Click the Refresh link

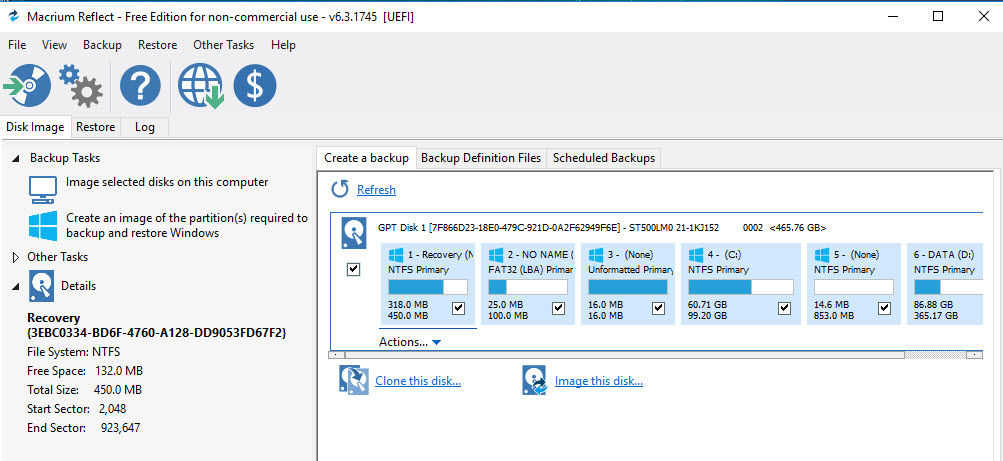click(x=376, y=190)
